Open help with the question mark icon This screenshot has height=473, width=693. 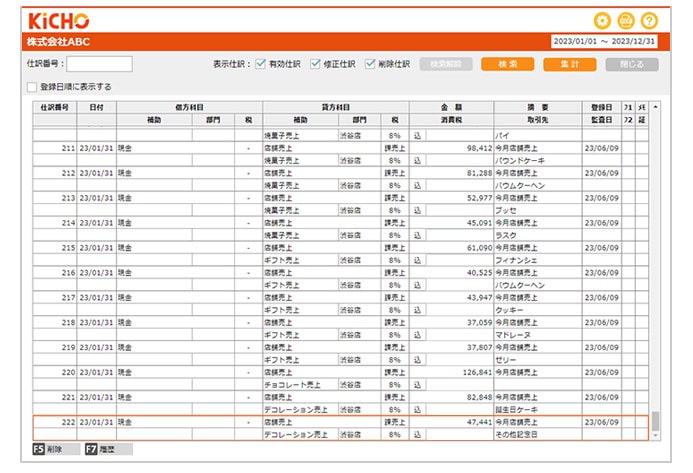[x=650, y=20]
